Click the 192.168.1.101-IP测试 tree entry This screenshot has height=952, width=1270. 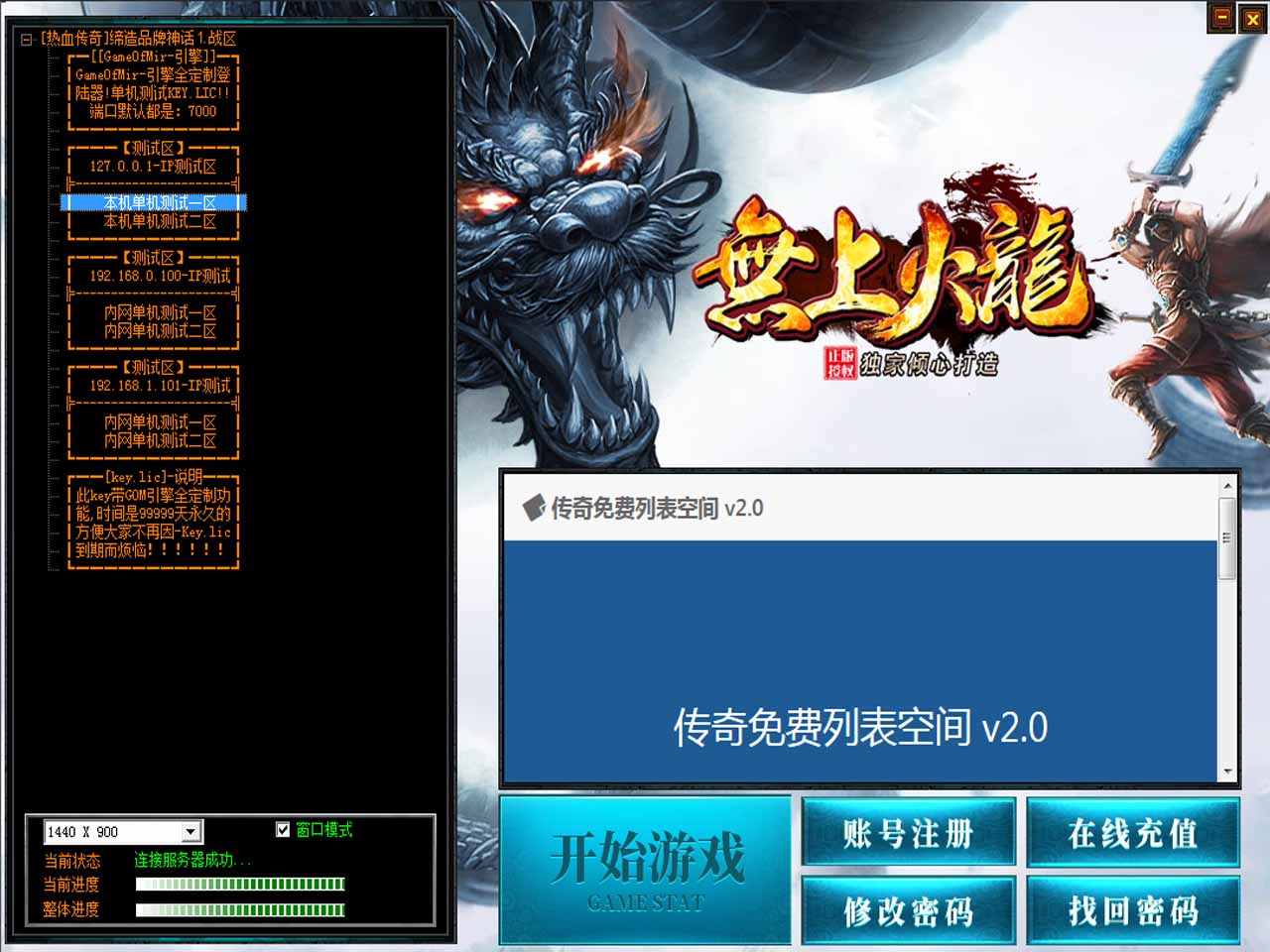tap(159, 386)
